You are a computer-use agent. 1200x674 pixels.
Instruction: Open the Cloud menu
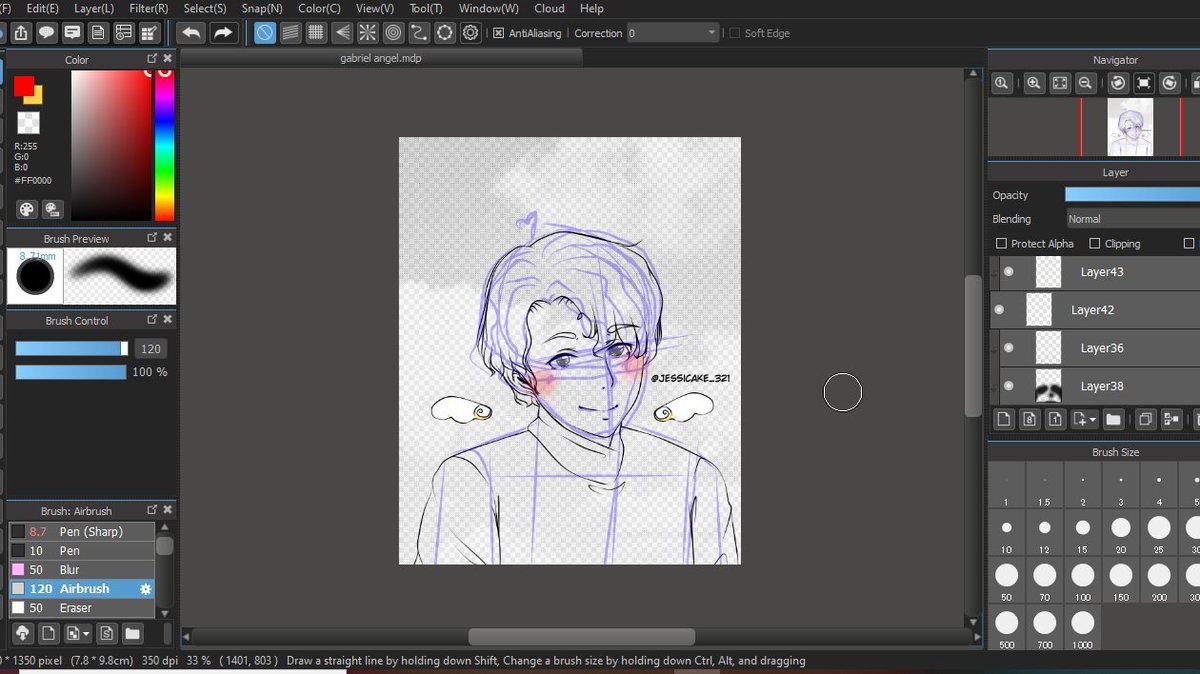(x=549, y=8)
